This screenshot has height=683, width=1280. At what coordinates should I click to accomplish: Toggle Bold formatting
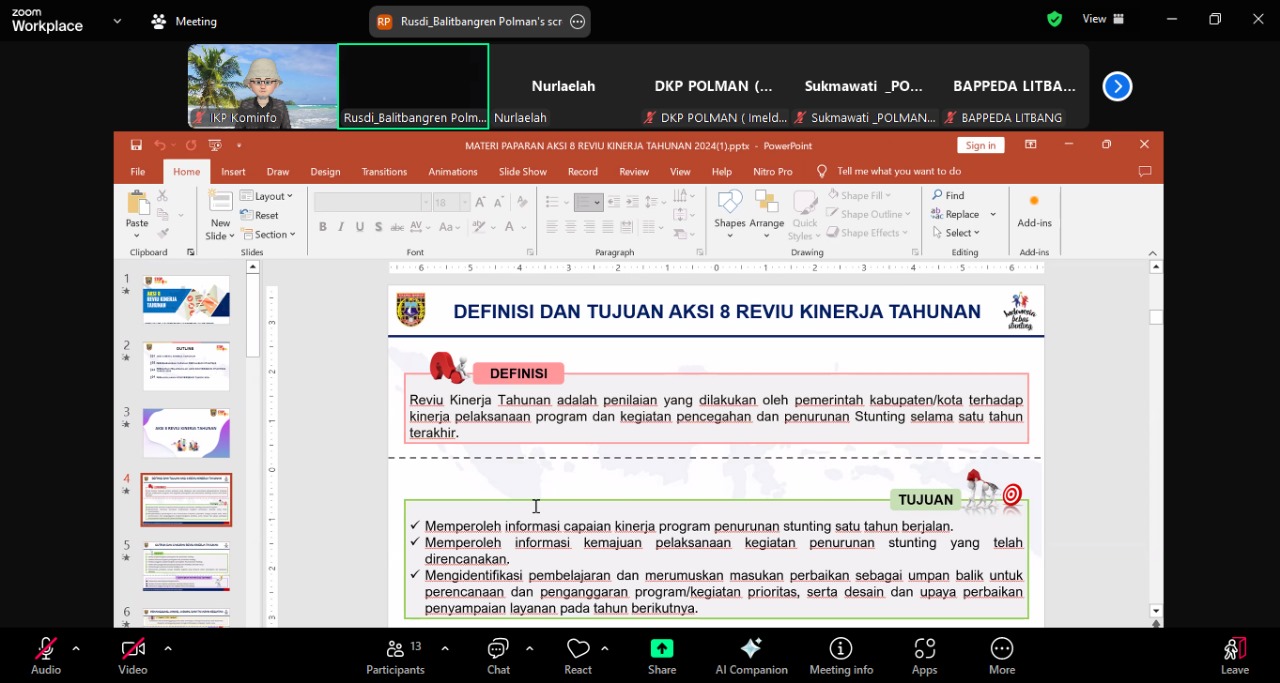point(322,227)
